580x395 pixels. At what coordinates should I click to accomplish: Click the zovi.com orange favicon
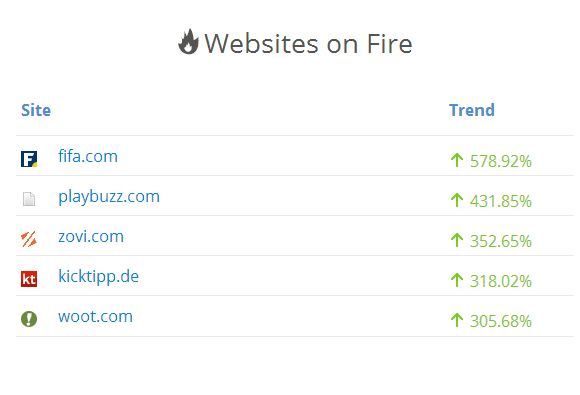[x=29, y=239]
